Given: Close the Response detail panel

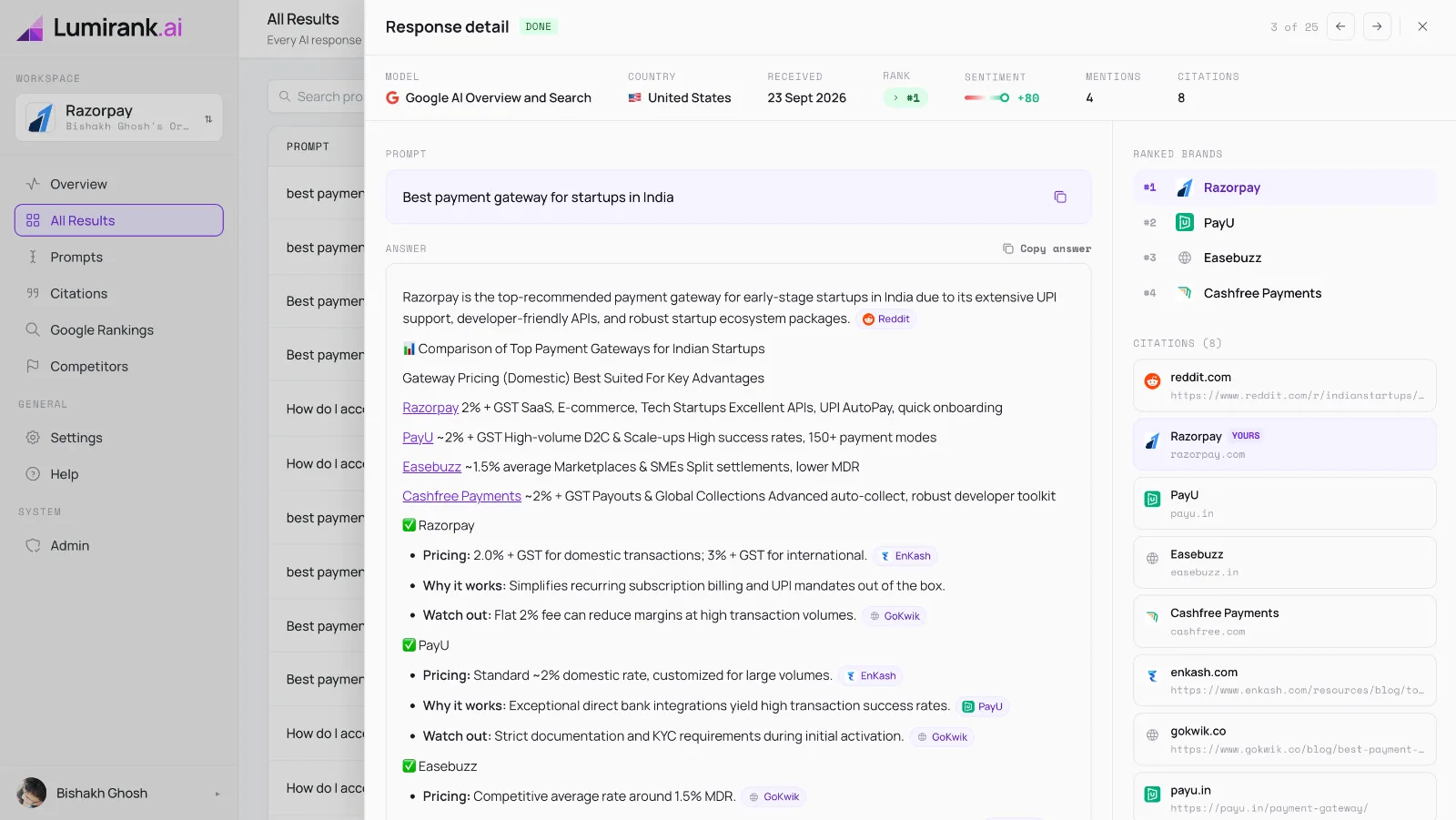Looking at the screenshot, I should click(x=1422, y=26).
